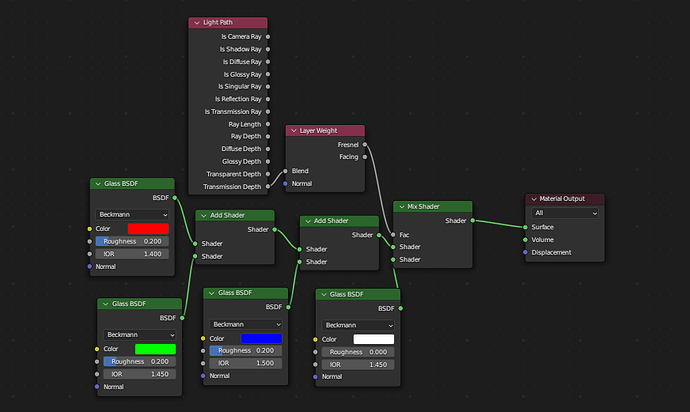This screenshot has width=690, height=412.
Task: Open the green color swatch
Action: (155, 349)
